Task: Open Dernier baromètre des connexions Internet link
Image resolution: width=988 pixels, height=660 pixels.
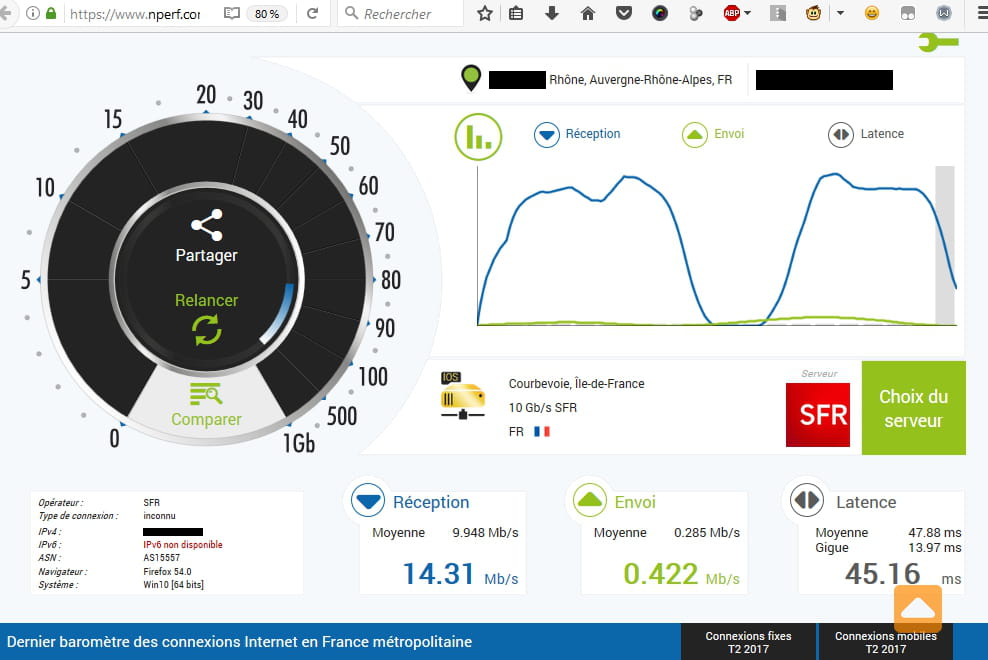Action: [x=239, y=642]
